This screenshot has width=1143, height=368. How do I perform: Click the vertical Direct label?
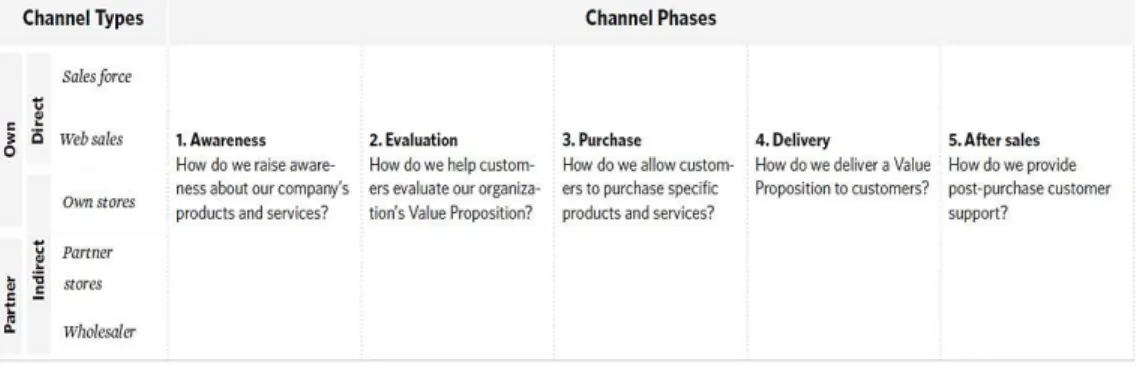click(x=38, y=120)
